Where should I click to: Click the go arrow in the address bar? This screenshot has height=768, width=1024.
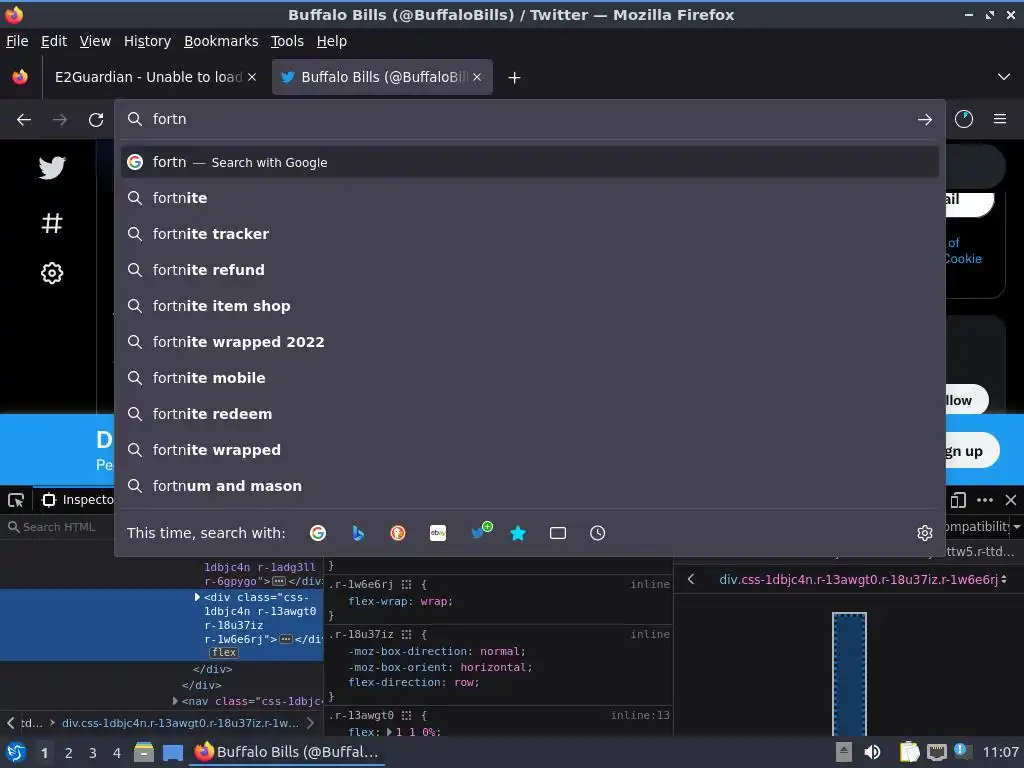(x=924, y=120)
